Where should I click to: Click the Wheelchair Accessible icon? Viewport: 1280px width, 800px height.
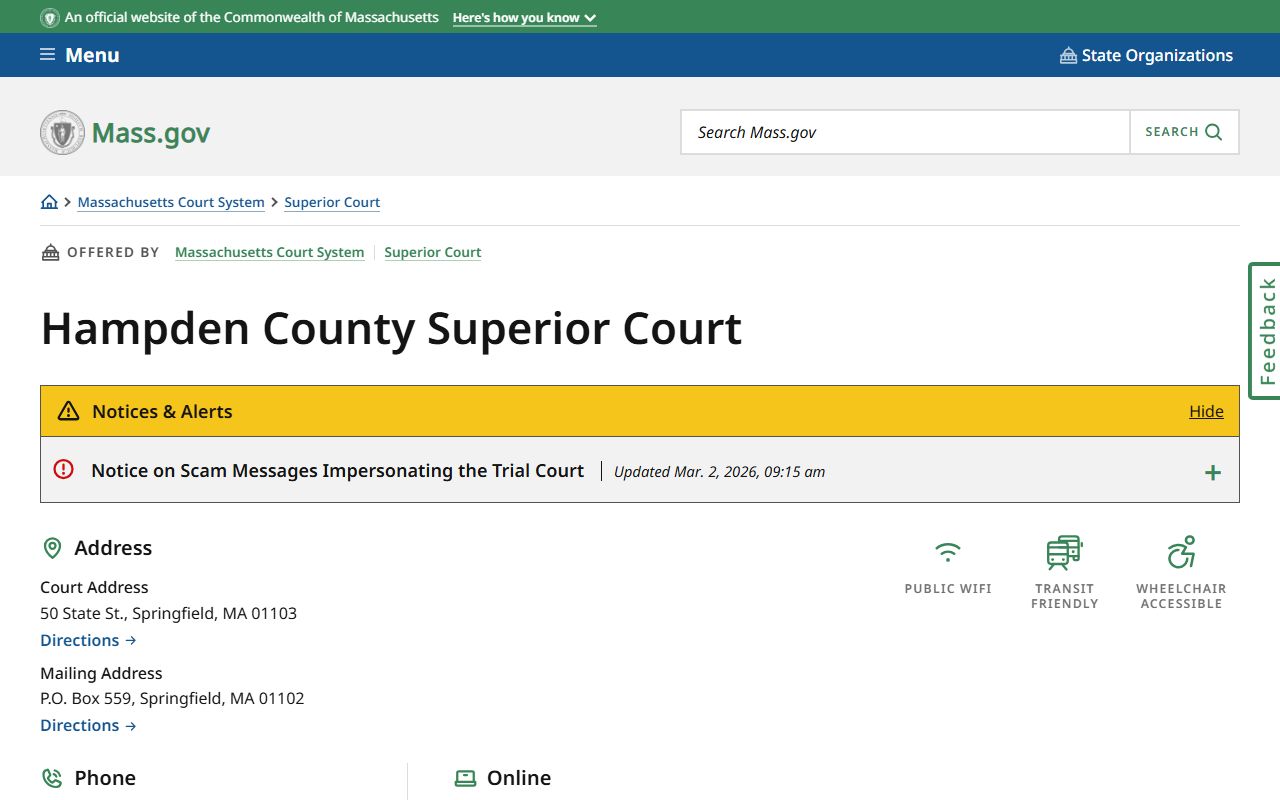tap(1181, 552)
